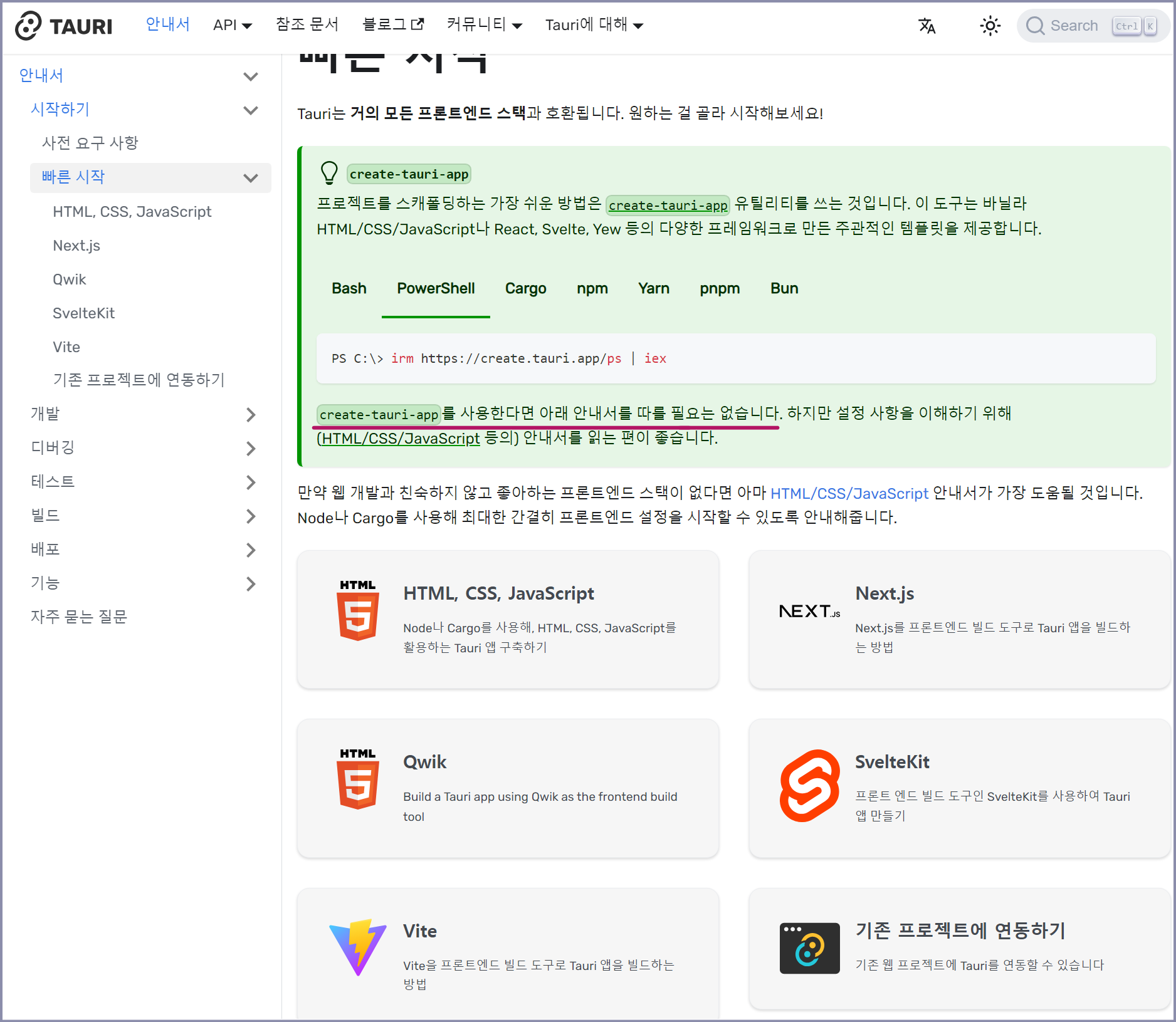Collapse the 시작하기 sidebar chevron

click(x=251, y=110)
